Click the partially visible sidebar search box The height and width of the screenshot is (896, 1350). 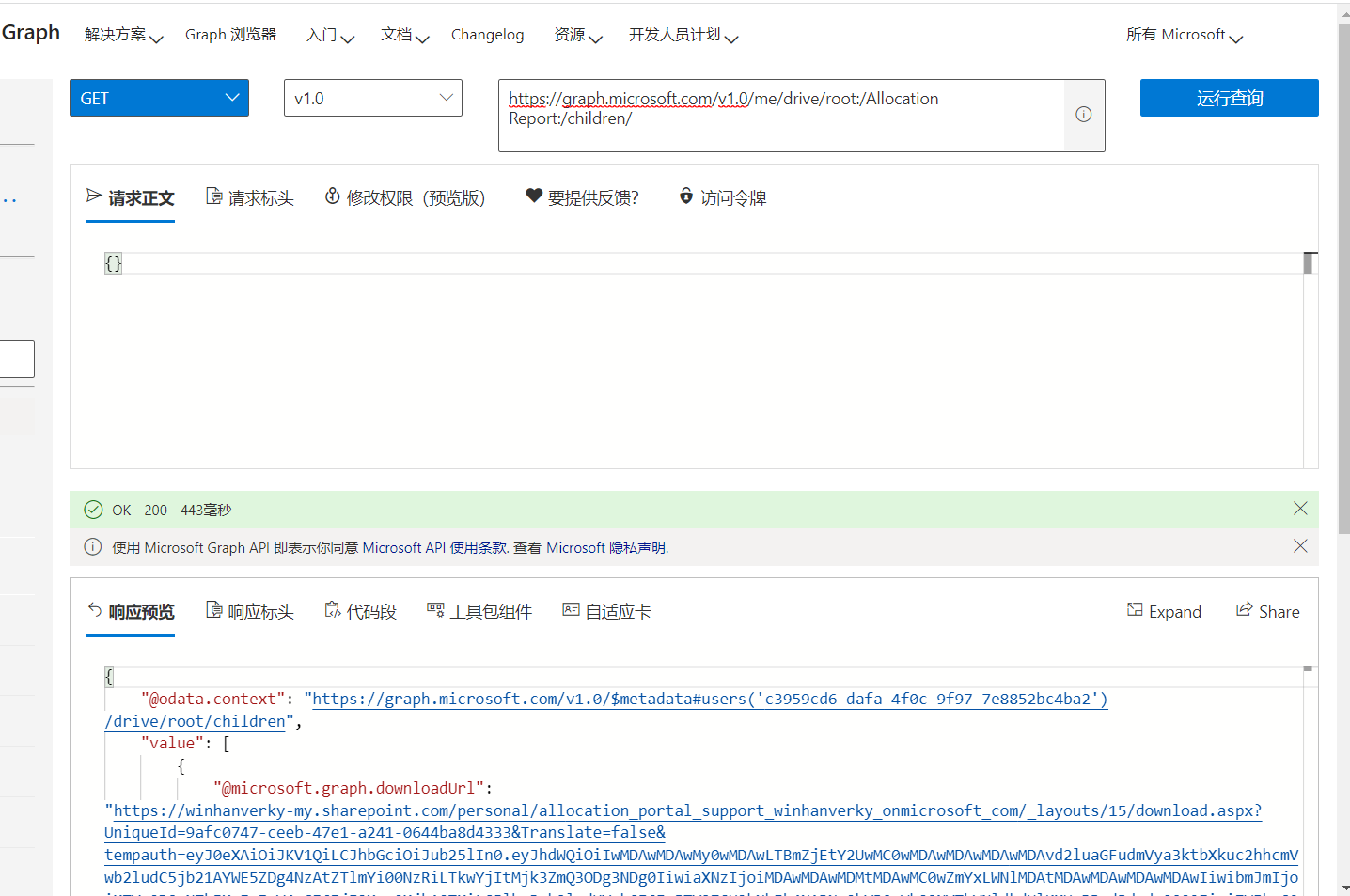click(17, 359)
